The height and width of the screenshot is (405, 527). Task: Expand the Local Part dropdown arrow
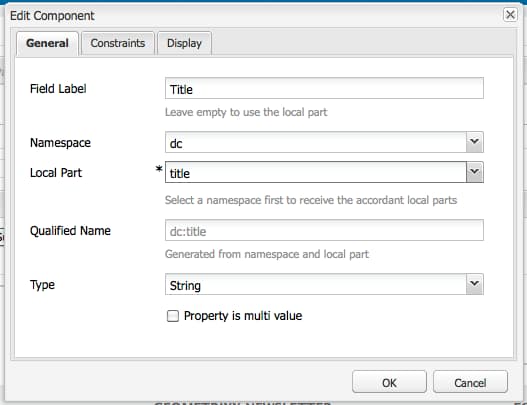[x=475, y=172]
